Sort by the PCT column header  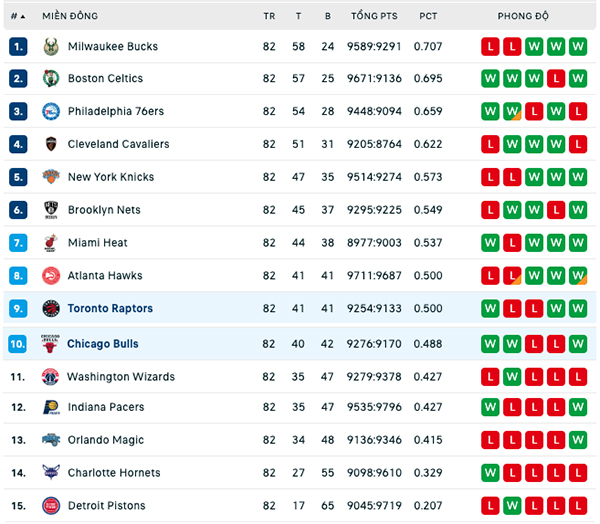(x=428, y=16)
